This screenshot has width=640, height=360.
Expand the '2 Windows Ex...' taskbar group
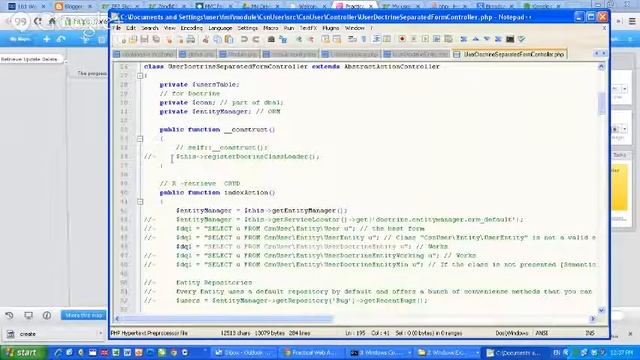coord(477,353)
